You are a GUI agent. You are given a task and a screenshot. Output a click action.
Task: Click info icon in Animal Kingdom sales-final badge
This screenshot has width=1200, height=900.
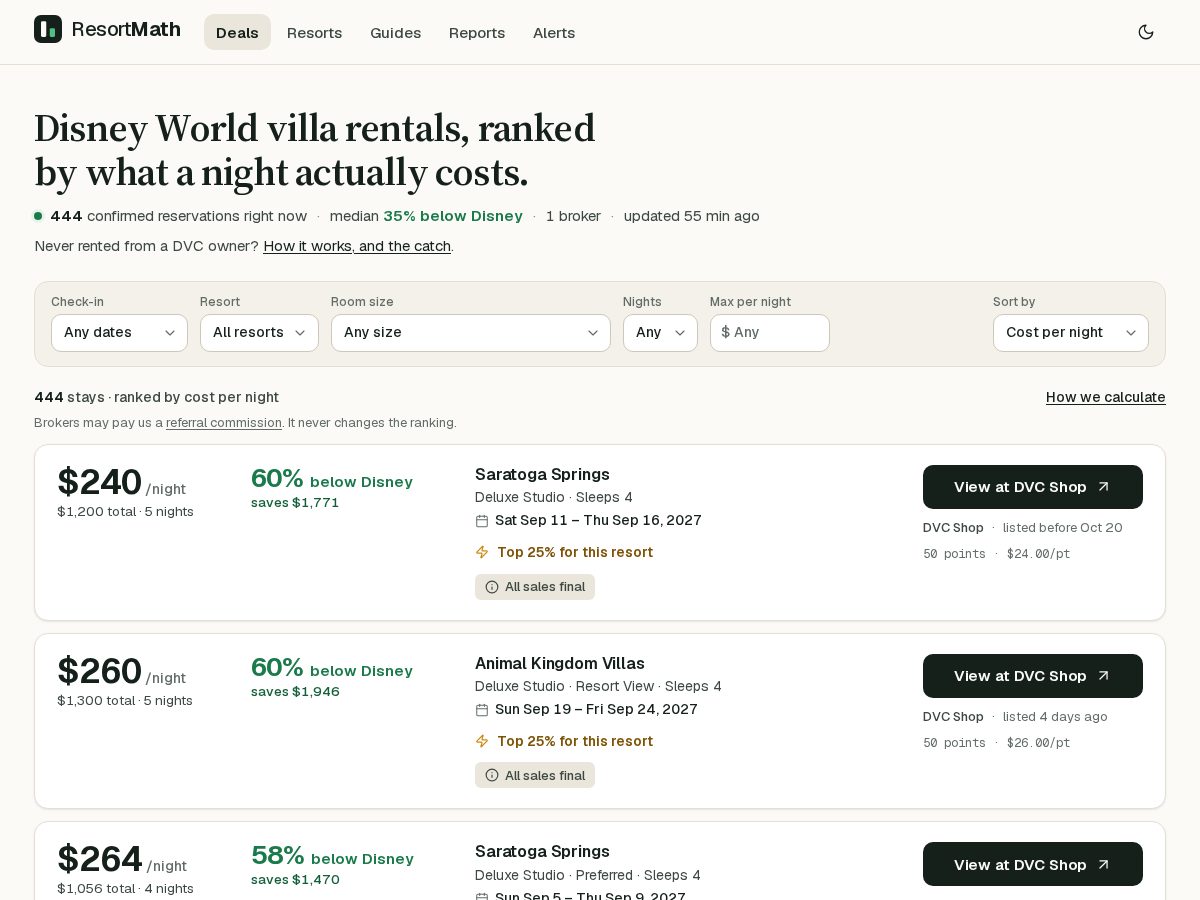(x=492, y=776)
